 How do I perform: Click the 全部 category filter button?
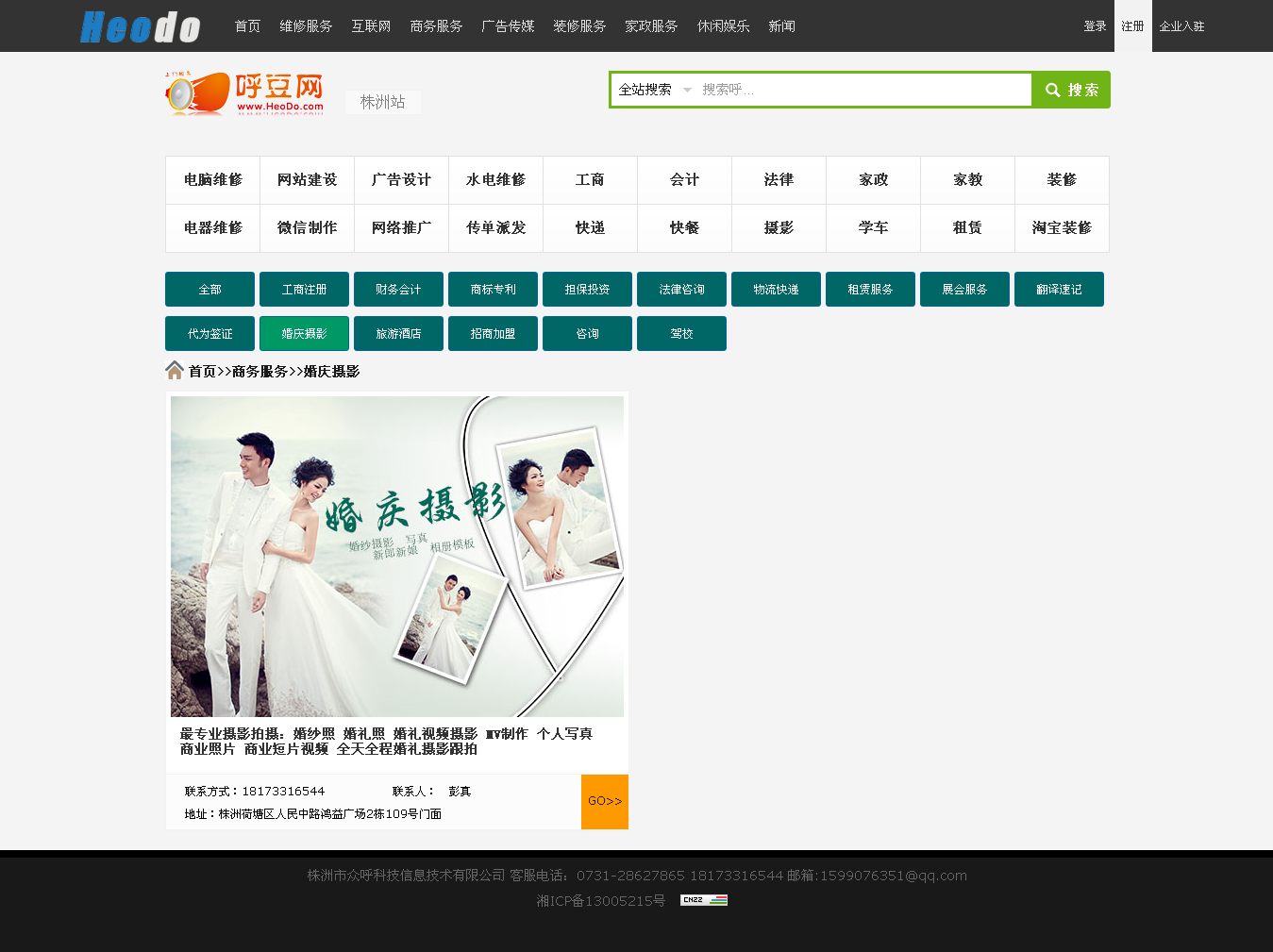pyautogui.click(x=209, y=290)
